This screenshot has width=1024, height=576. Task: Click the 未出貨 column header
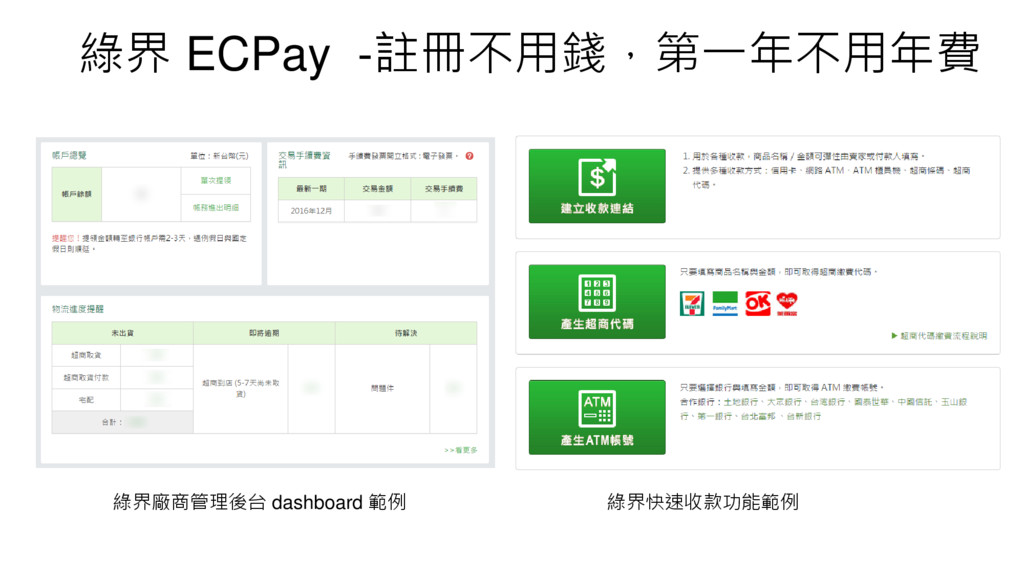pos(122,333)
